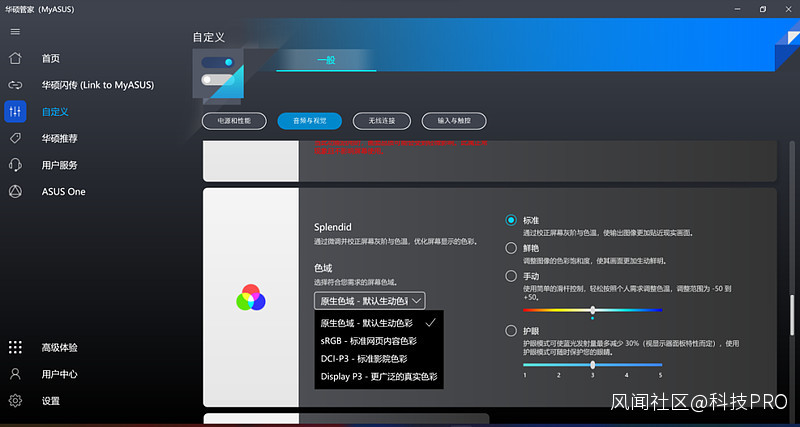Viewport: 800px width, 427px height.
Task: Collapse the 色域 dropdown combo box
Action: pyautogui.click(x=370, y=301)
